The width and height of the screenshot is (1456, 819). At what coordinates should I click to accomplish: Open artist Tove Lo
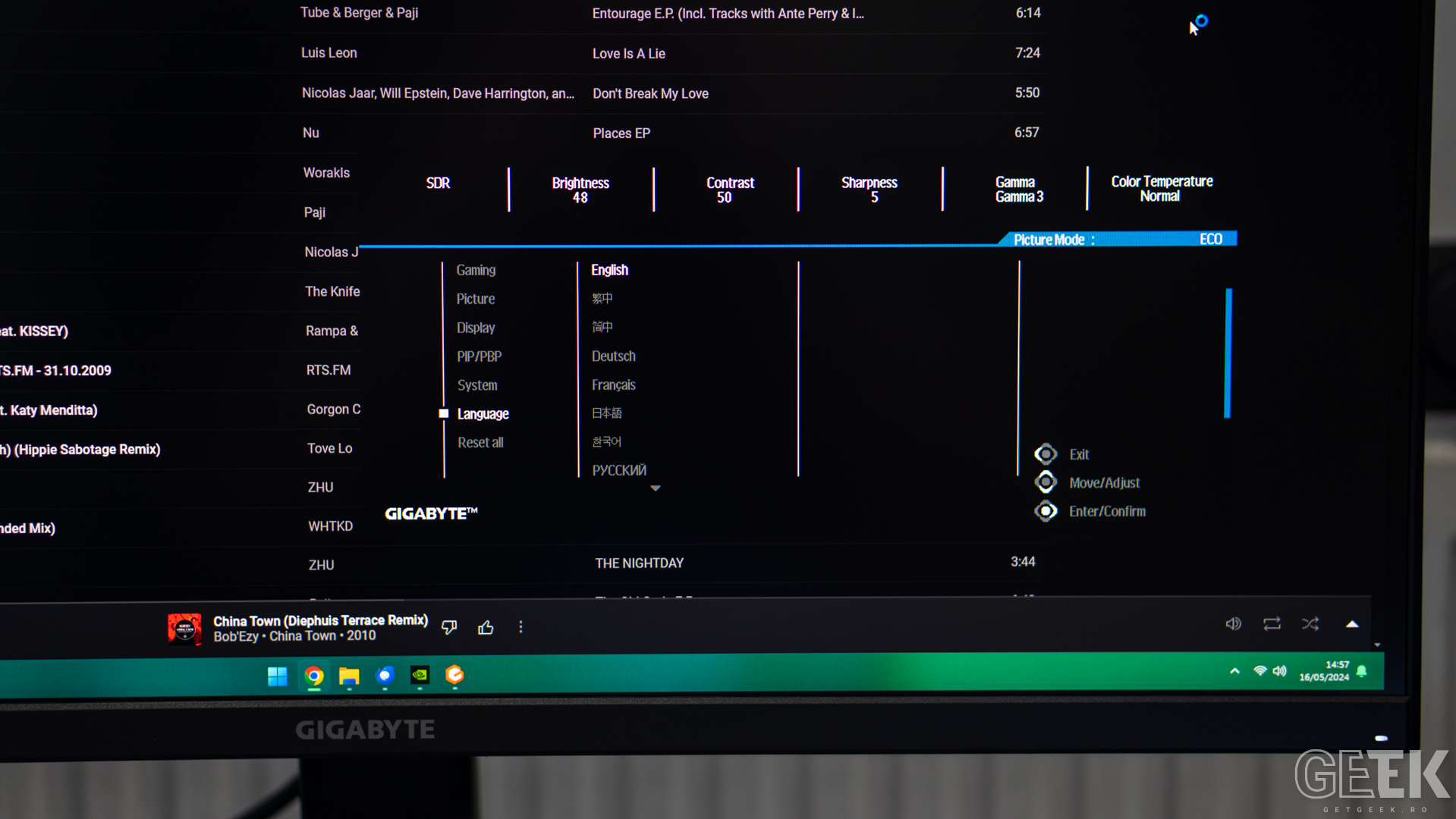[x=330, y=448]
